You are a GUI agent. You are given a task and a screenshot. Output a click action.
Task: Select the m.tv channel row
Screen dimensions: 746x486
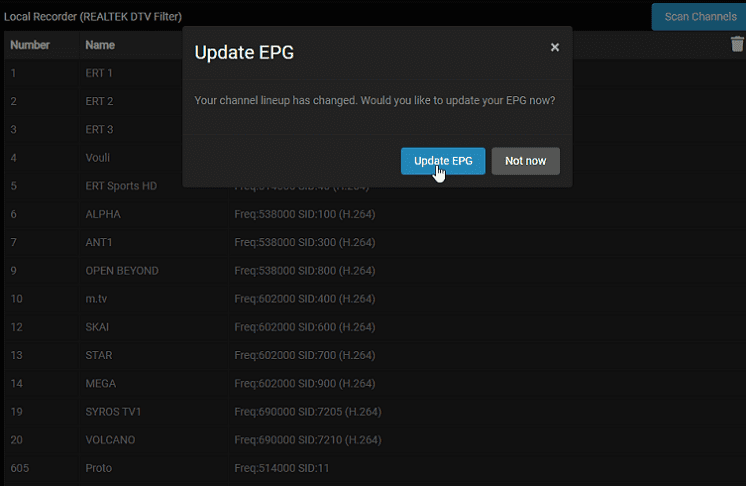pyautogui.click(x=373, y=299)
